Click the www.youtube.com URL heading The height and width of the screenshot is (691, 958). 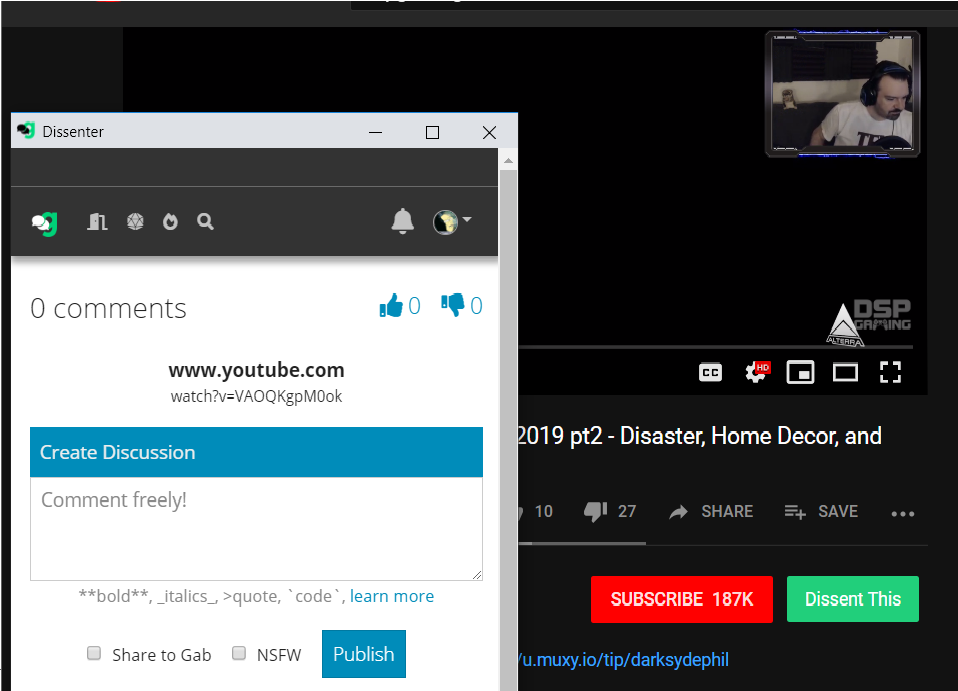[257, 370]
